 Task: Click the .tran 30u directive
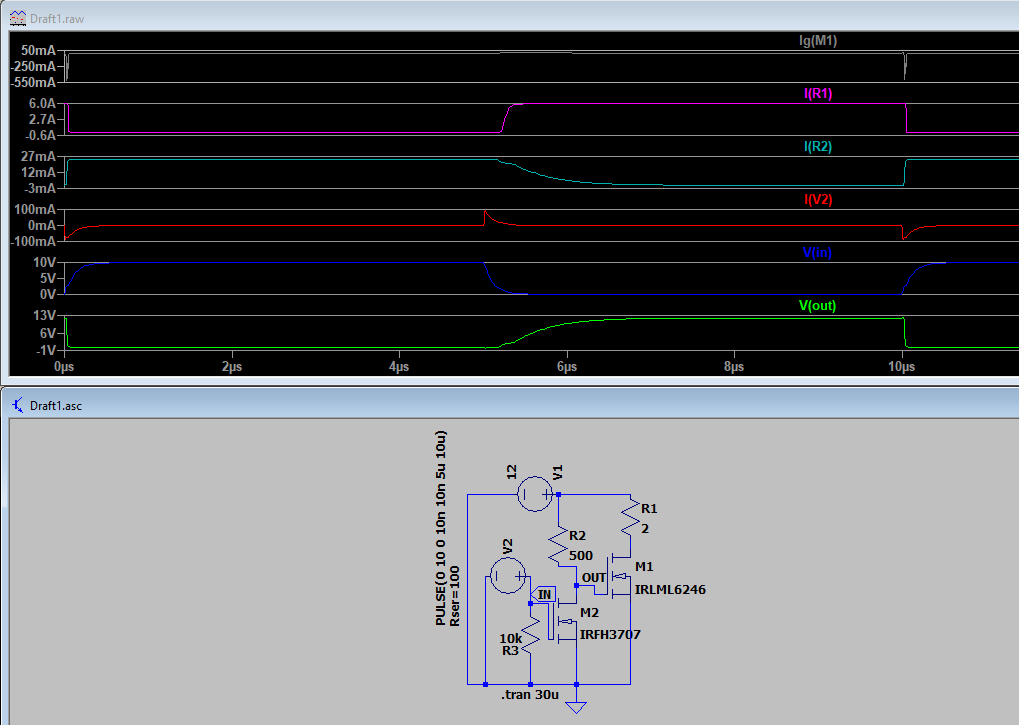530,694
